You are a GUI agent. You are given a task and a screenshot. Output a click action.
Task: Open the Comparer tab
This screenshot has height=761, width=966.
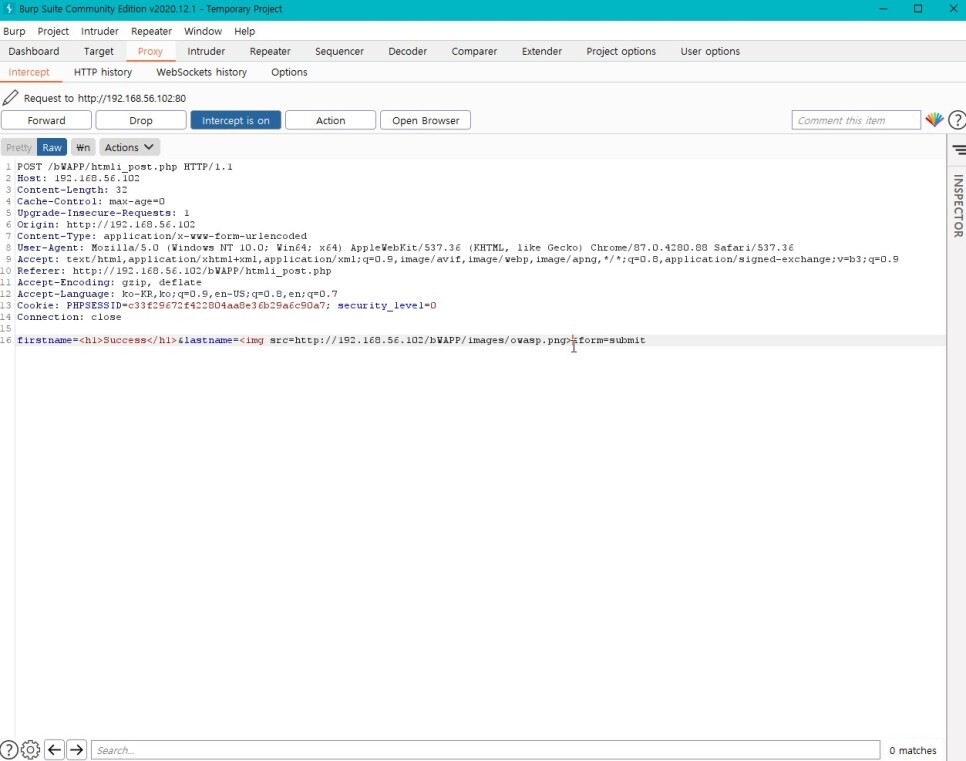474,51
